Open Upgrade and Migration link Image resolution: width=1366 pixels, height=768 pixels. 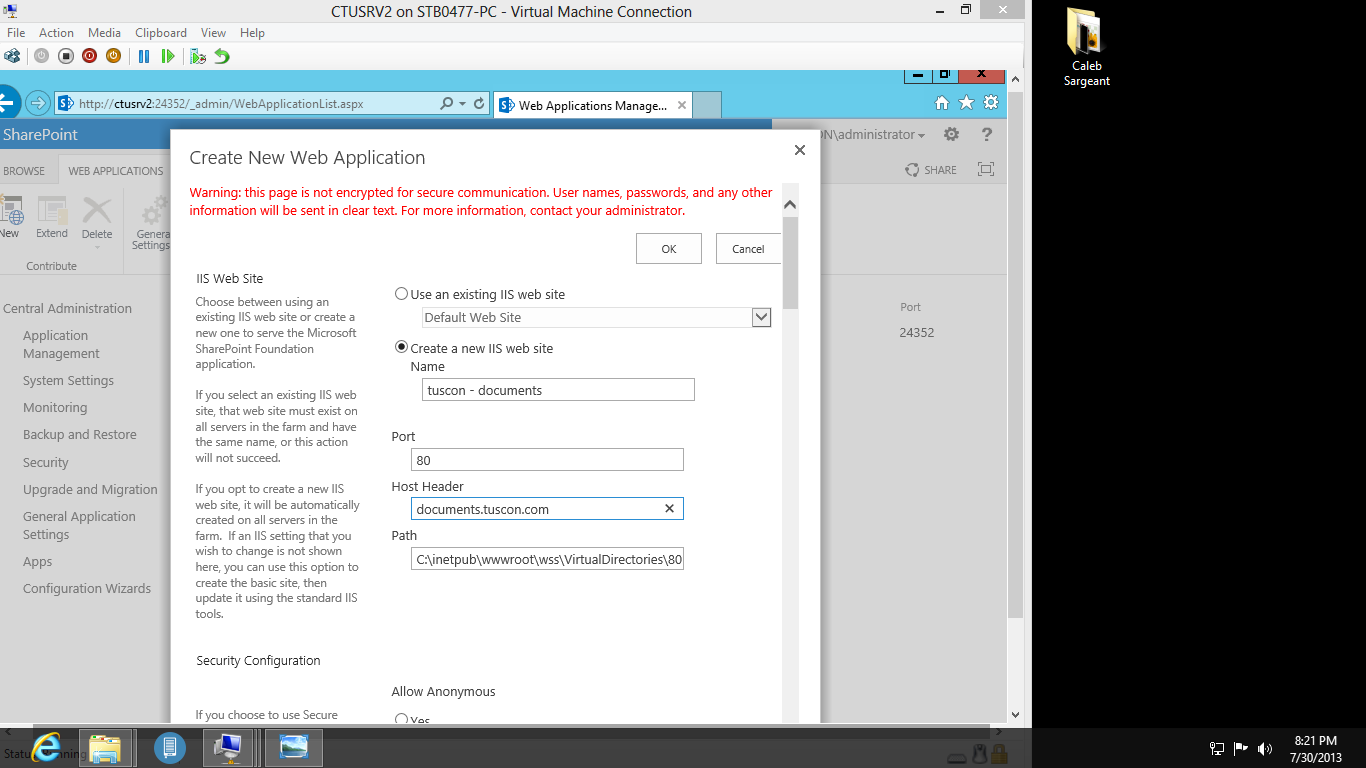[90, 489]
